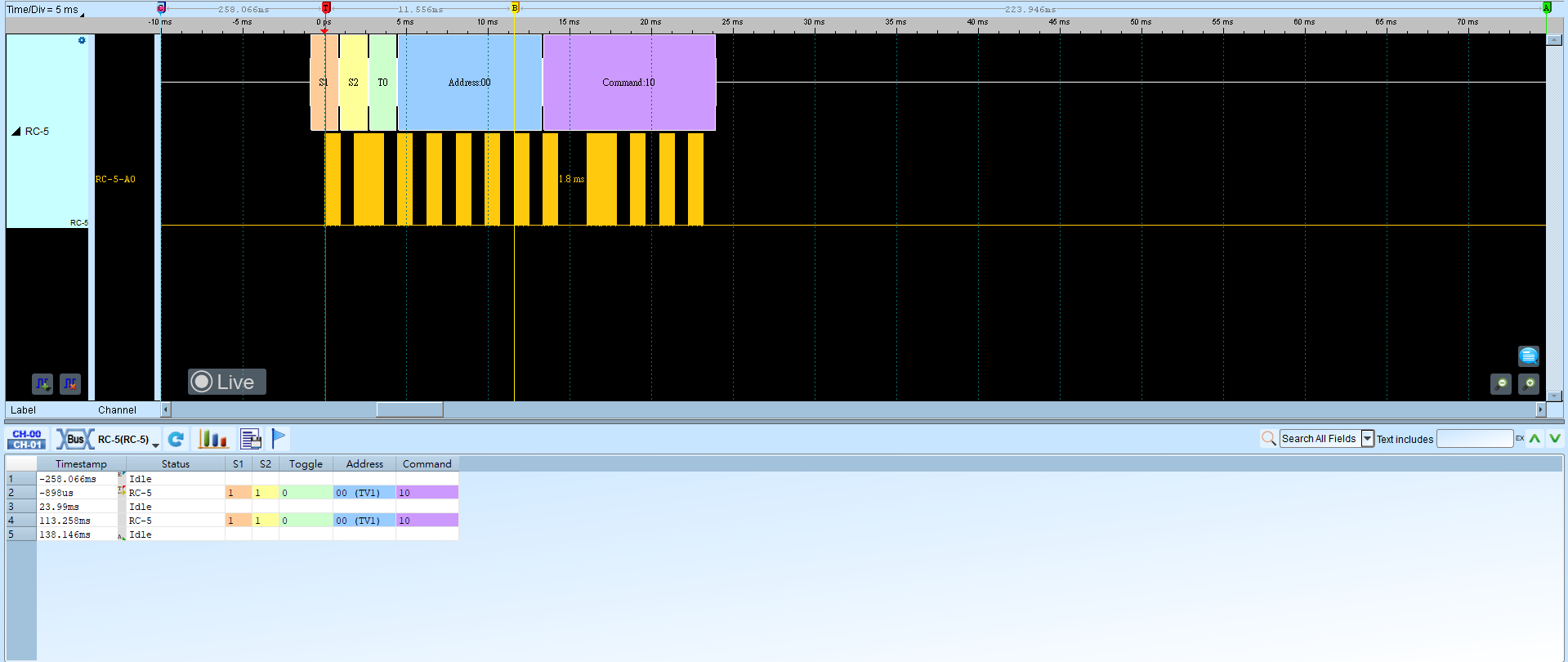
Task: Click the horizontal waveform scrollbar thumb
Action: click(x=409, y=409)
